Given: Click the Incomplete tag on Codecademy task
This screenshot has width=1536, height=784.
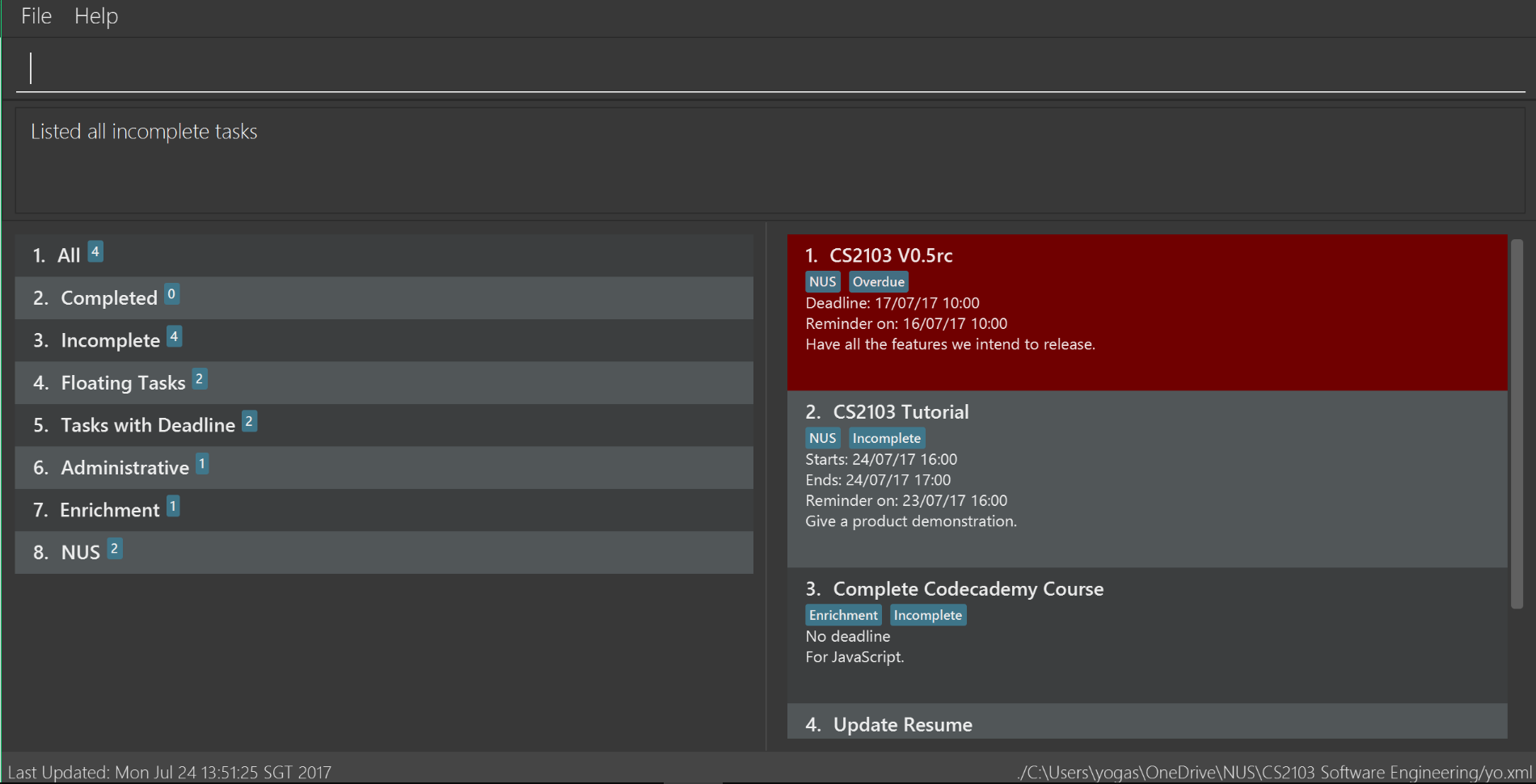Looking at the screenshot, I should pos(928,615).
